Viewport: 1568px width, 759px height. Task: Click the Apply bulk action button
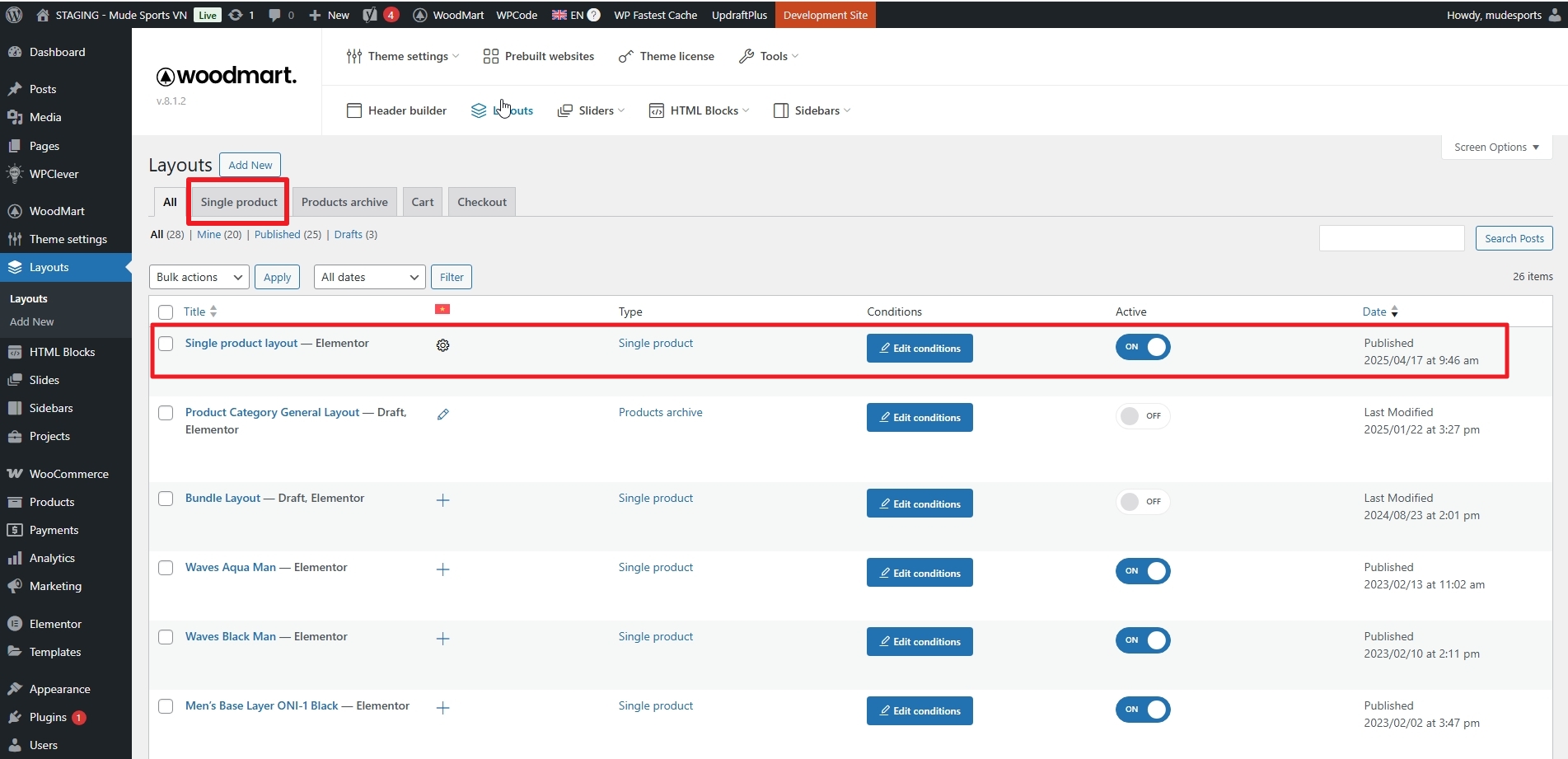coord(277,277)
